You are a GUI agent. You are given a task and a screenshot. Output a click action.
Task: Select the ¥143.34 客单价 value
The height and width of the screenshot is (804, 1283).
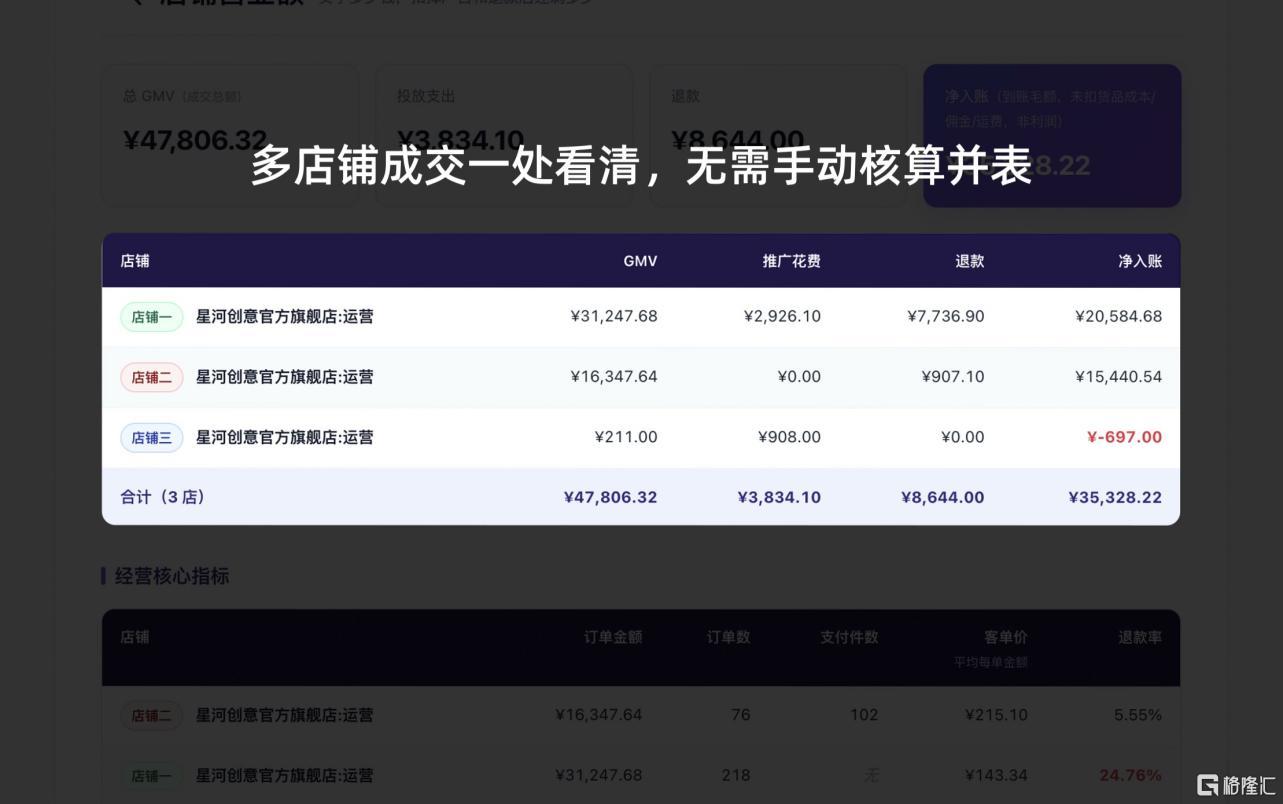coord(995,775)
